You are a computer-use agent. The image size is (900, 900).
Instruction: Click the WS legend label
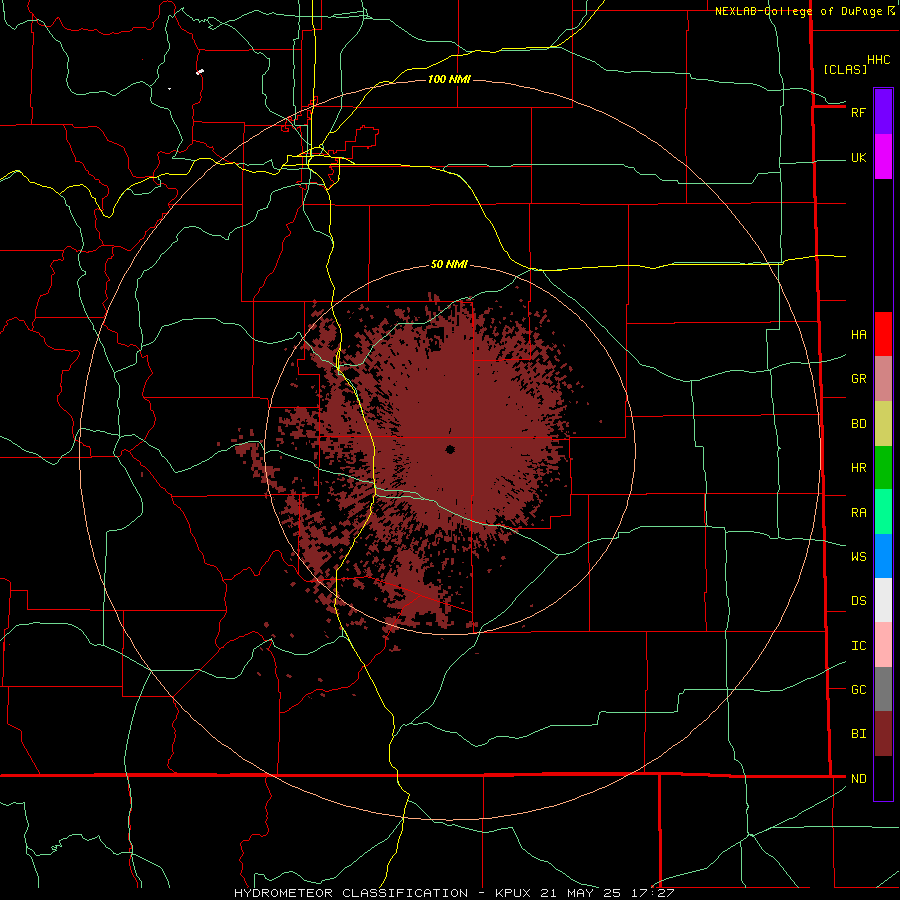click(x=858, y=556)
